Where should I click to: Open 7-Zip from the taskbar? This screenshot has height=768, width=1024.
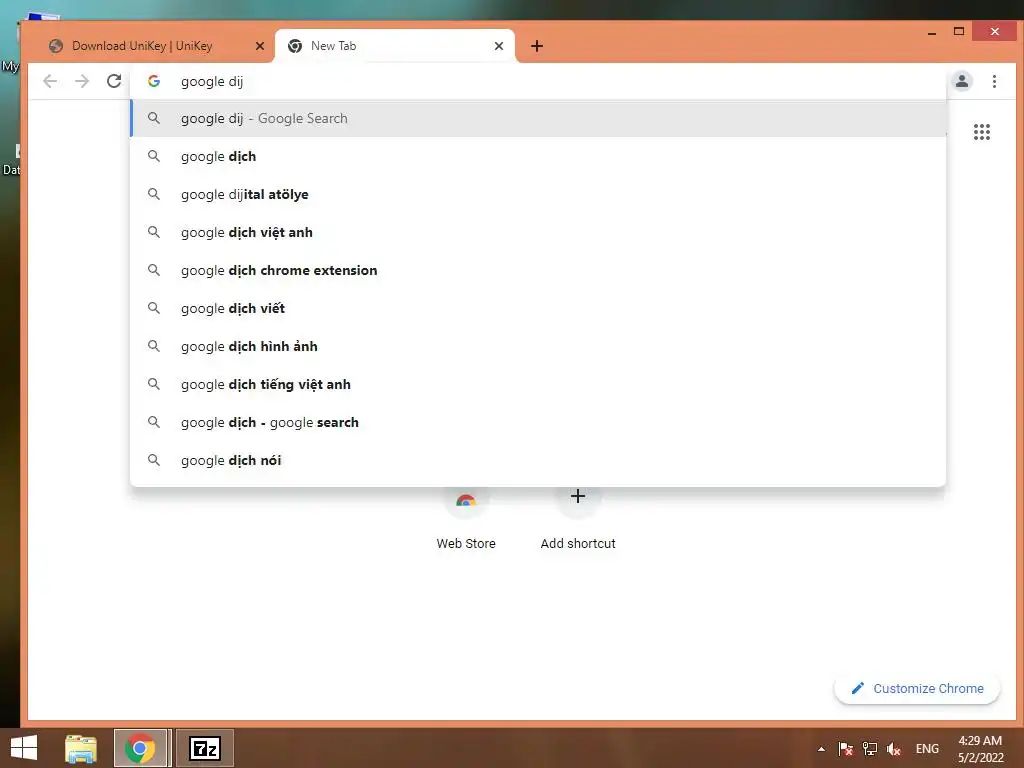pyautogui.click(x=204, y=748)
